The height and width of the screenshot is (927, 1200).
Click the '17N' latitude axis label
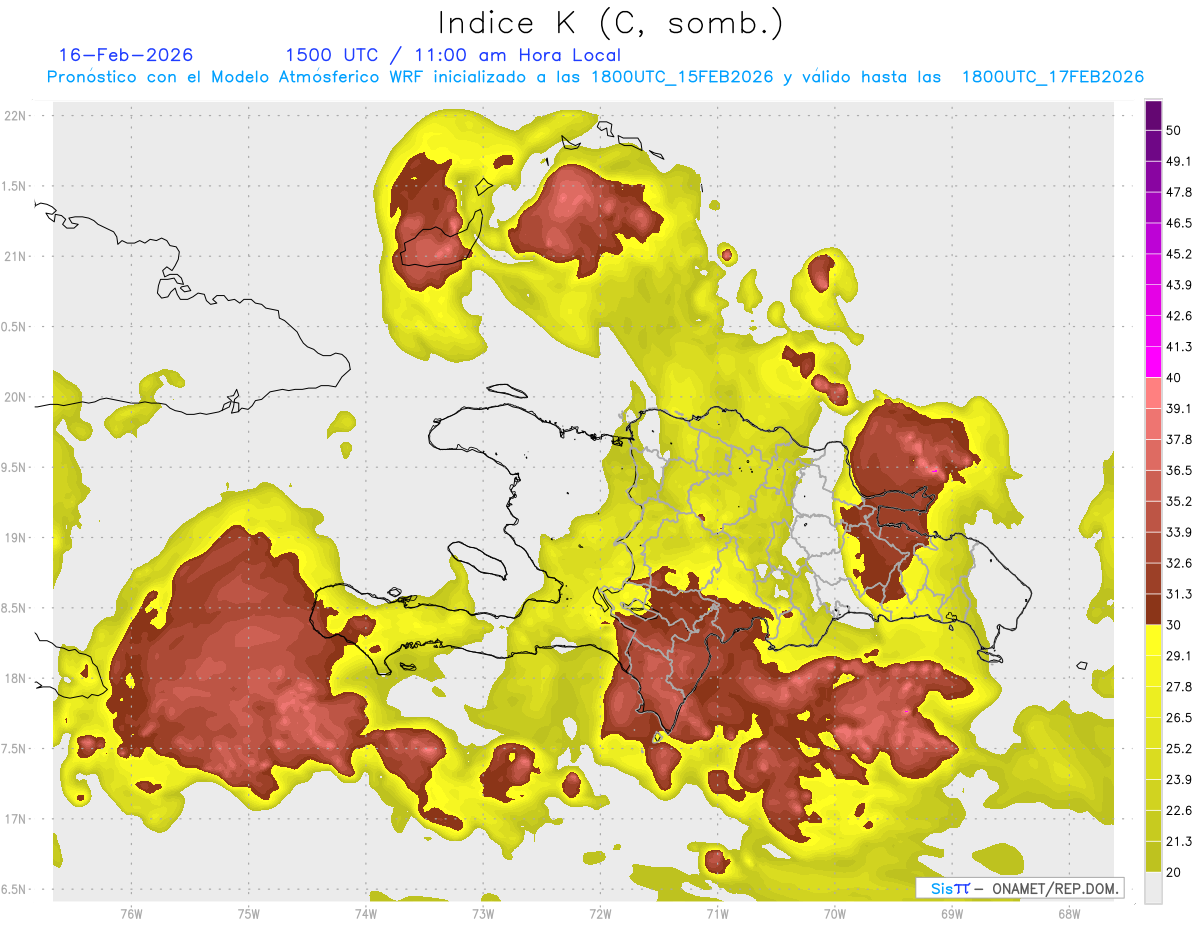[x=17, y=819]
